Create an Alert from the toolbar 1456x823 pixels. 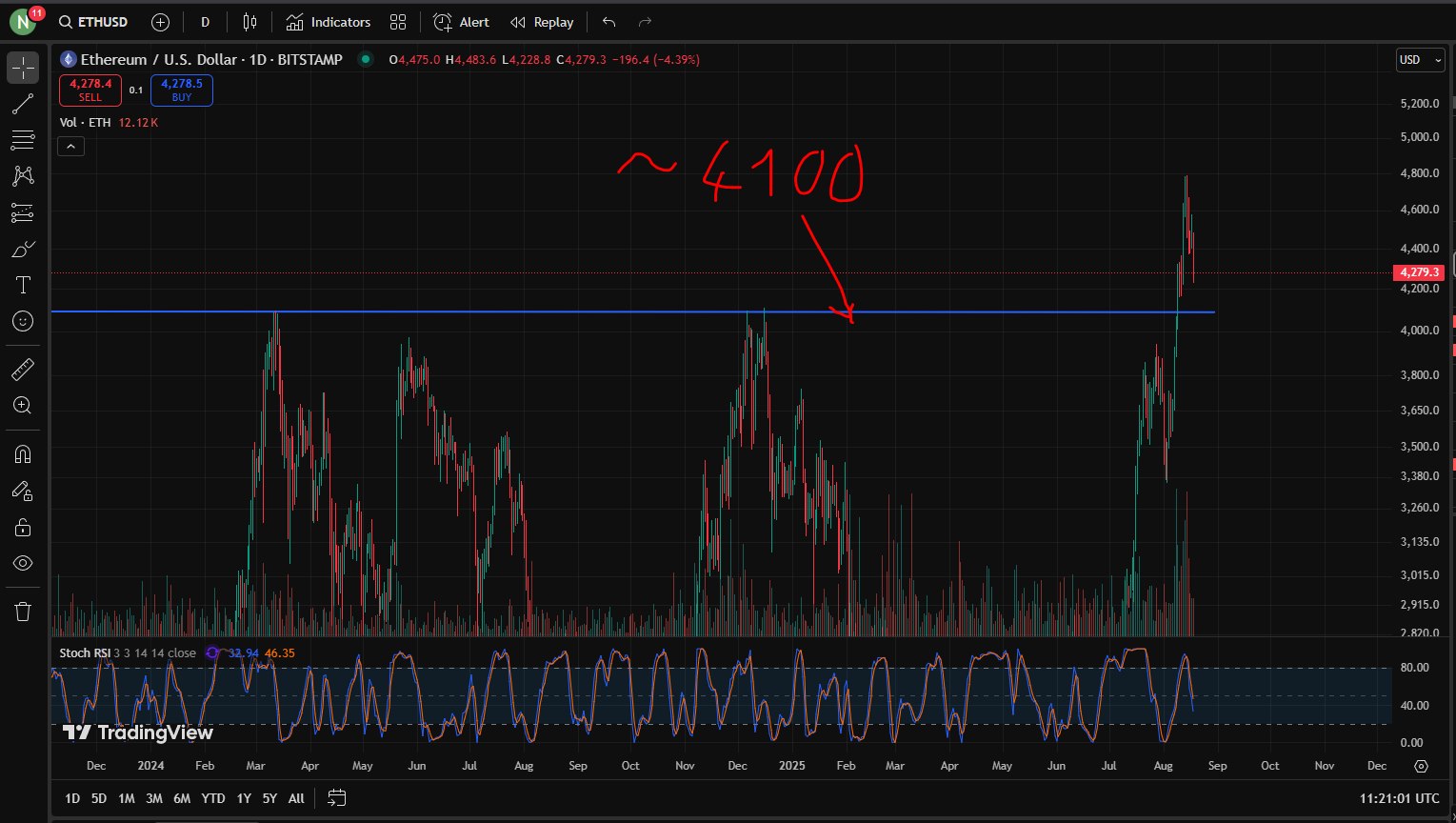click(461, 22)
